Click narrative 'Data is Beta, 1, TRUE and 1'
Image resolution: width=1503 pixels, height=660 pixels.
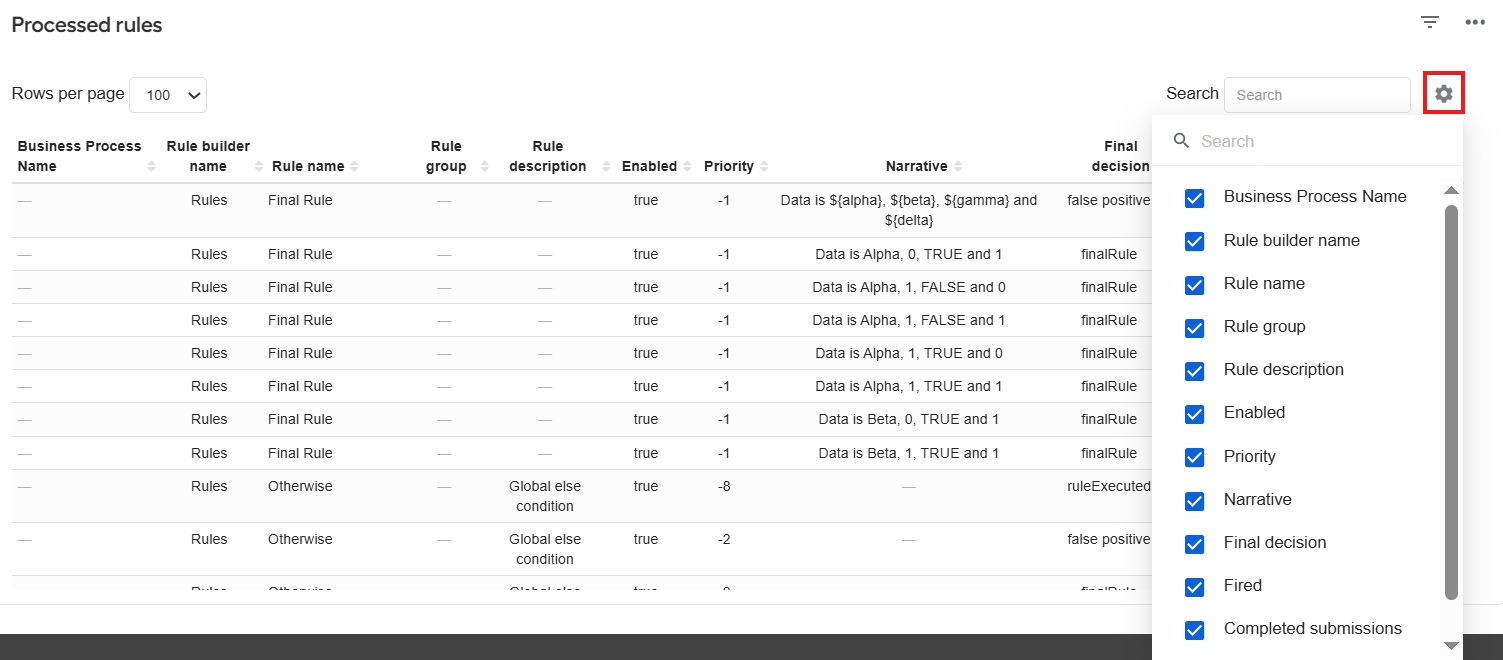point(909,453)
